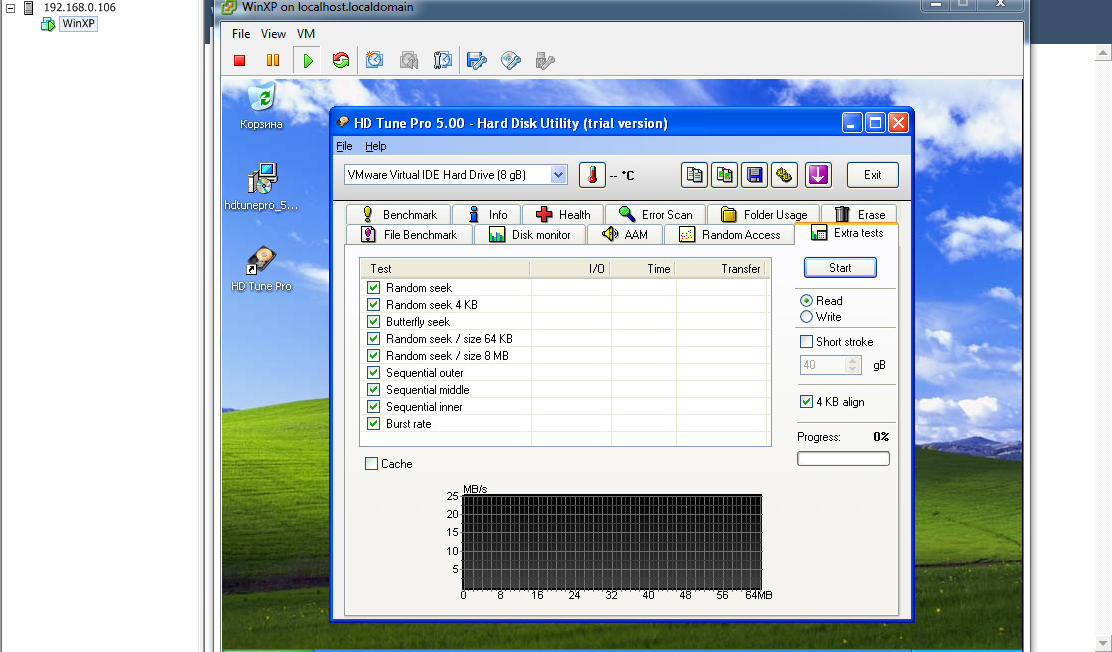Uncheck the Sequential middle test
The width and height of the screenshot is (1112, 652).
374,390
